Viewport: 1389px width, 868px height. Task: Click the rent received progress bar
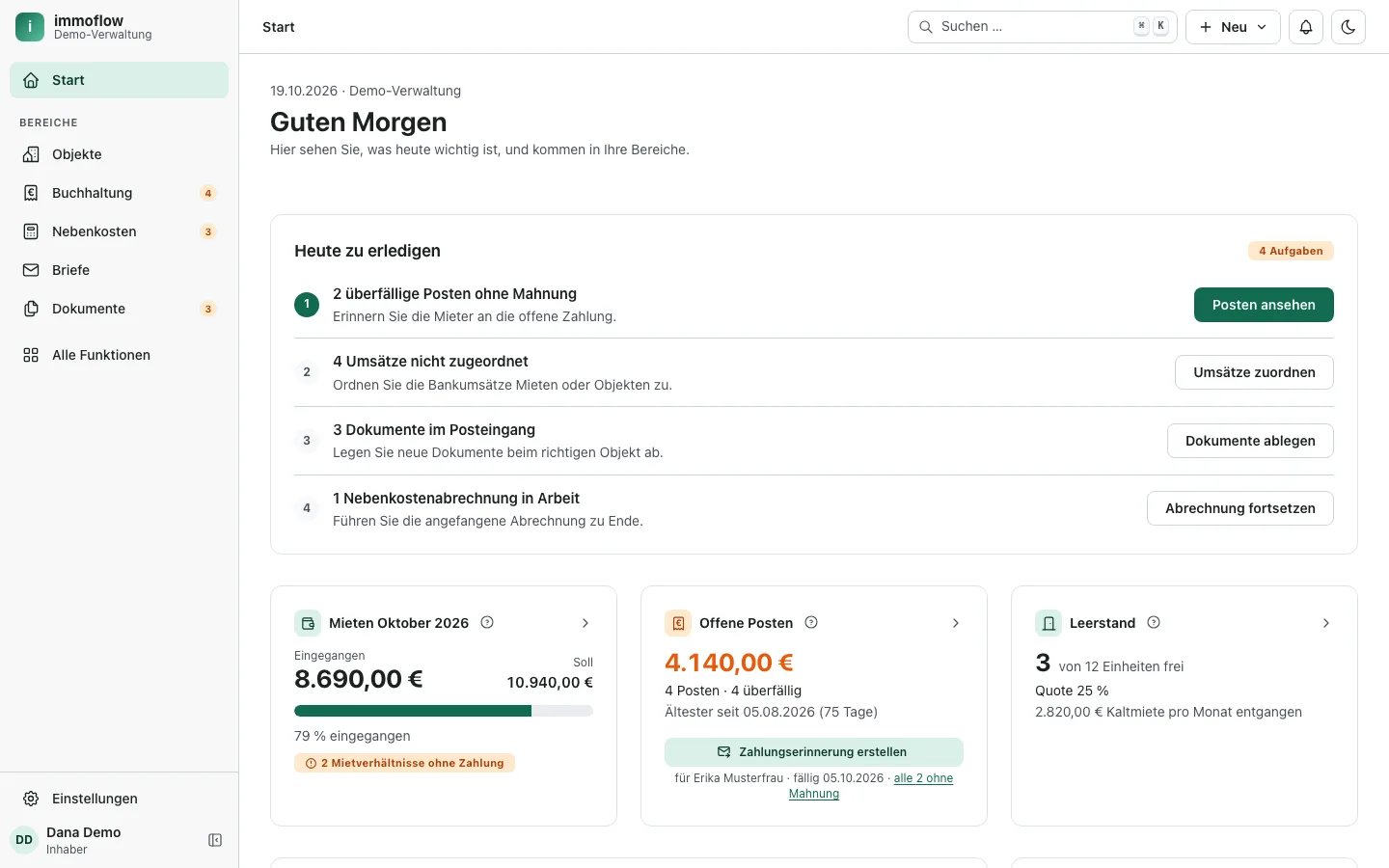coord(444,711)
